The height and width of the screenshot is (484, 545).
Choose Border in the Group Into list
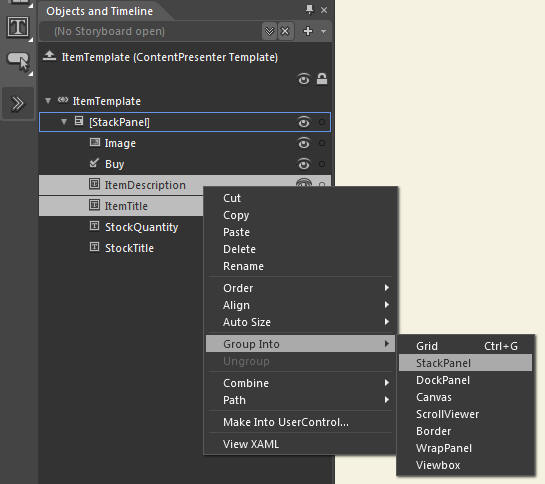[x=433, y=431]
